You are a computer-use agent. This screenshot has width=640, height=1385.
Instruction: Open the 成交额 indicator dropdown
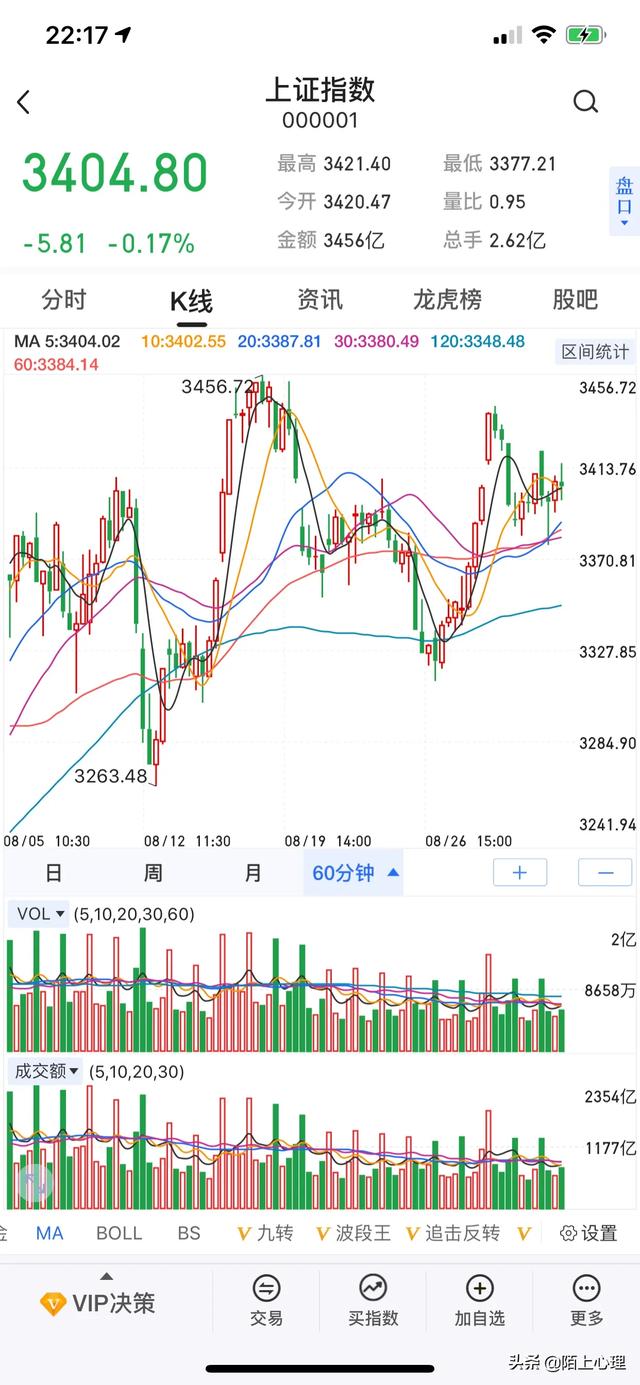point(46,1071)
